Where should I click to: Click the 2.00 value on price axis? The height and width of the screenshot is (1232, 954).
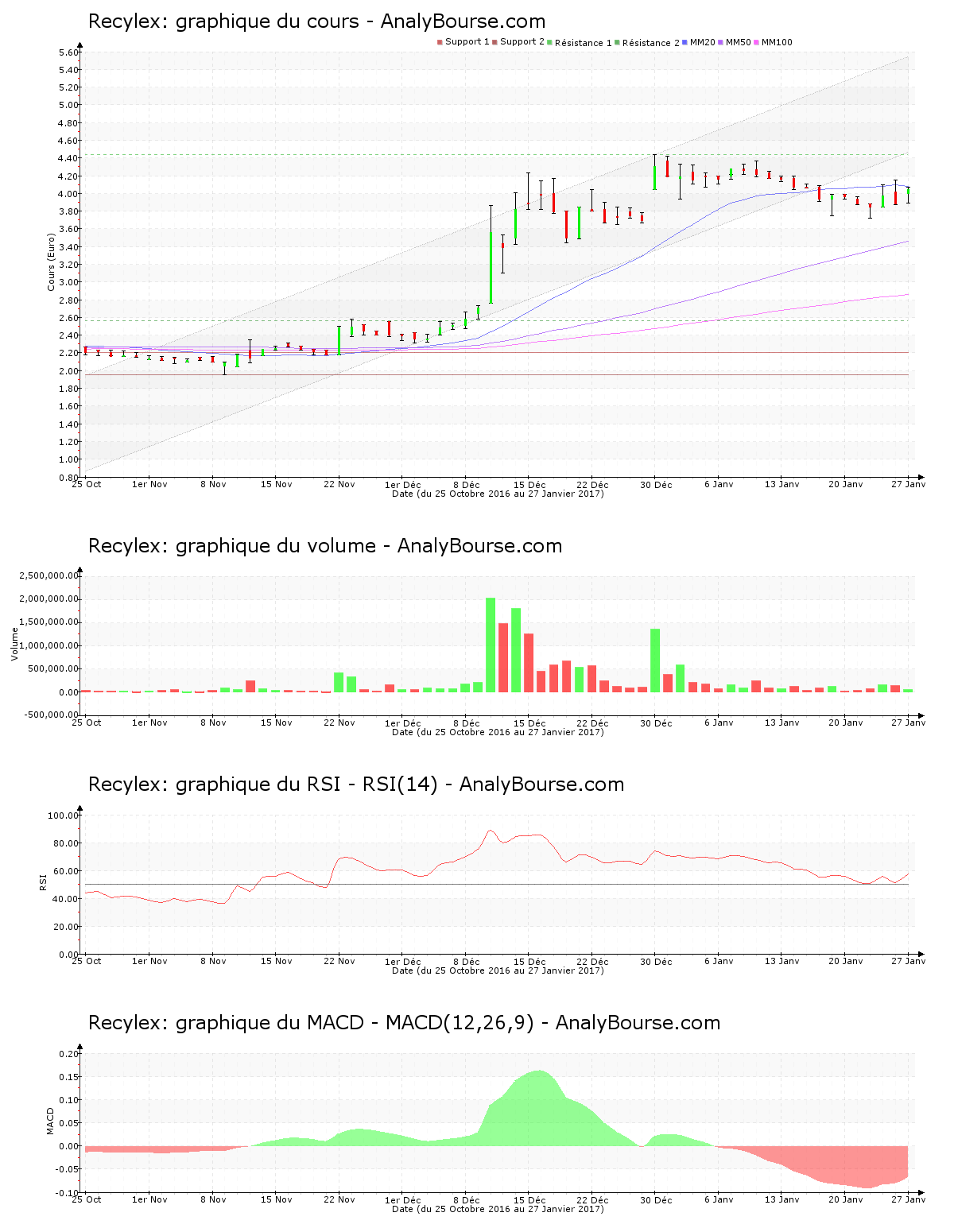coord(68,371)
